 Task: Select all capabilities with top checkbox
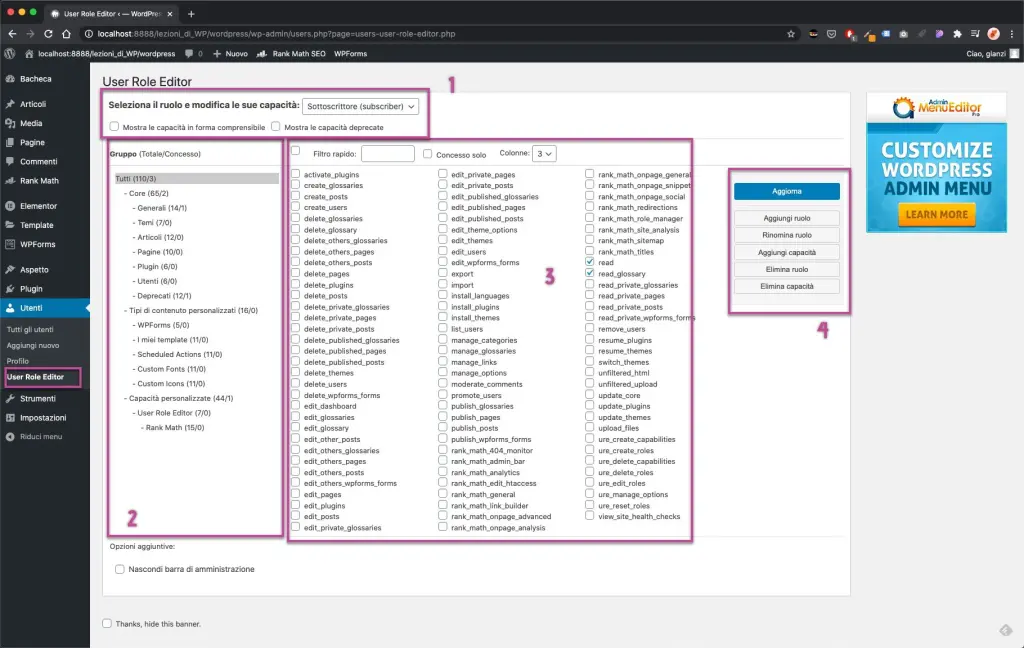click(x=295, y=151)
